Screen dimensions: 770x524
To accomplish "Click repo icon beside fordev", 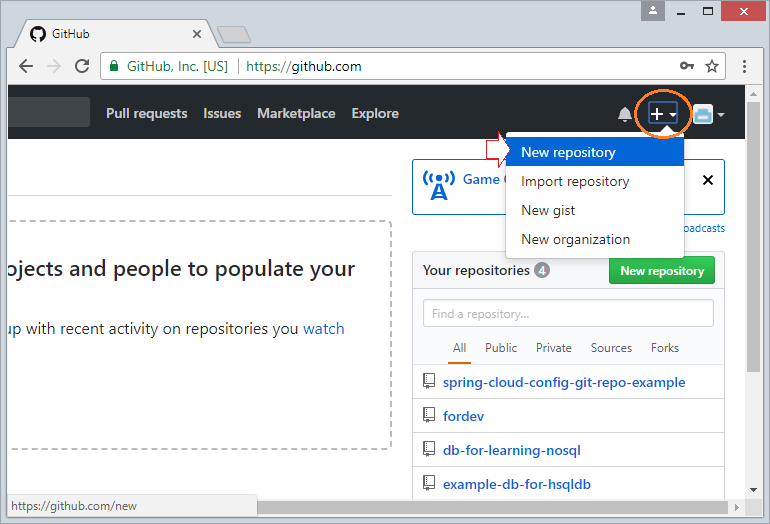I will click(429, 415).
